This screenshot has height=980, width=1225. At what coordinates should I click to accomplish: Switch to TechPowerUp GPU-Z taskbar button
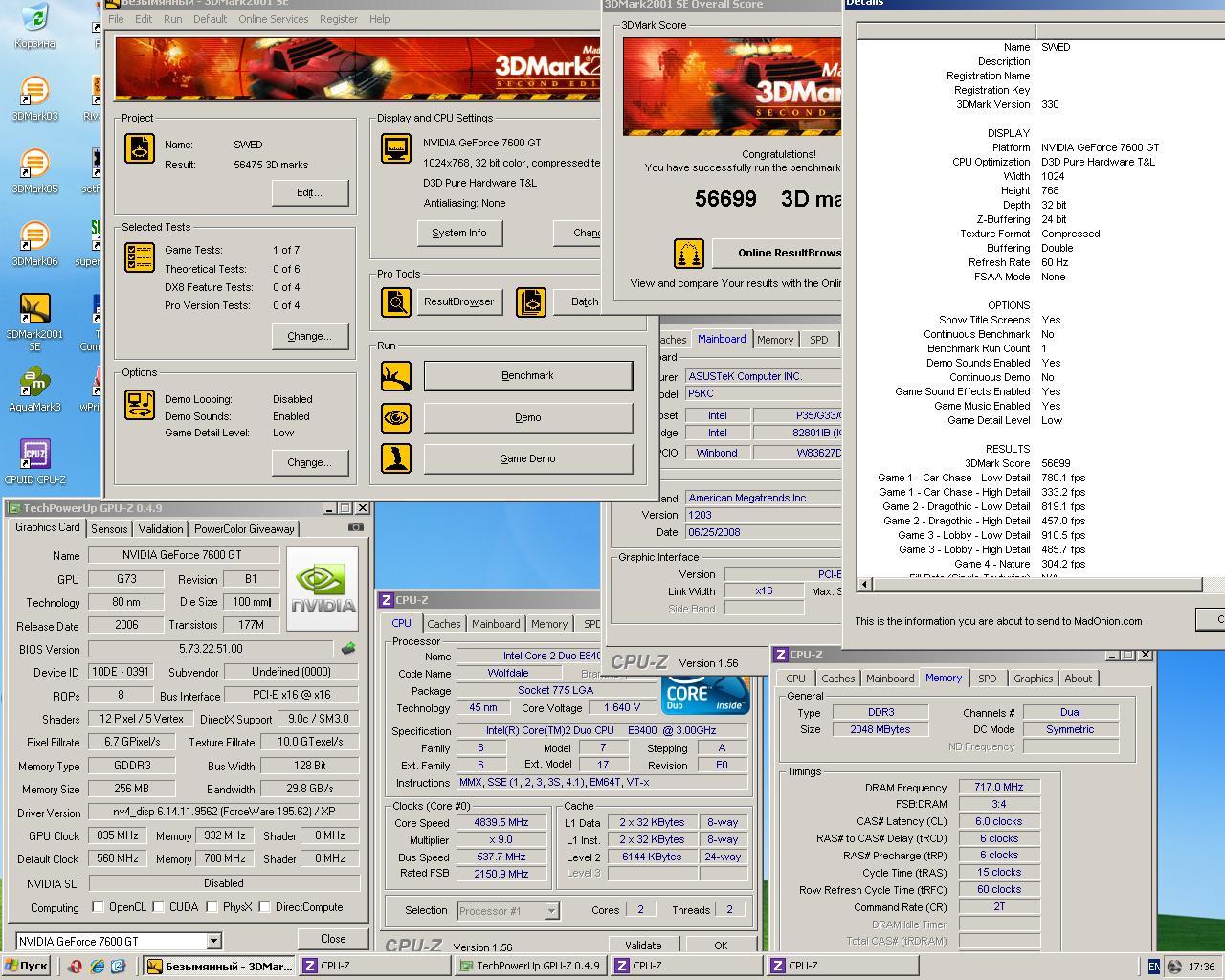530,966
